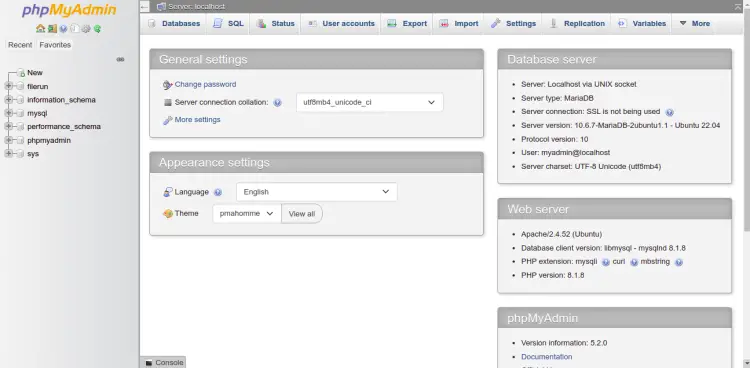Image resolution: width=750 pixels, height=368 pixels.
Task: Expand the information_schema database node
Action: [8, 100]
